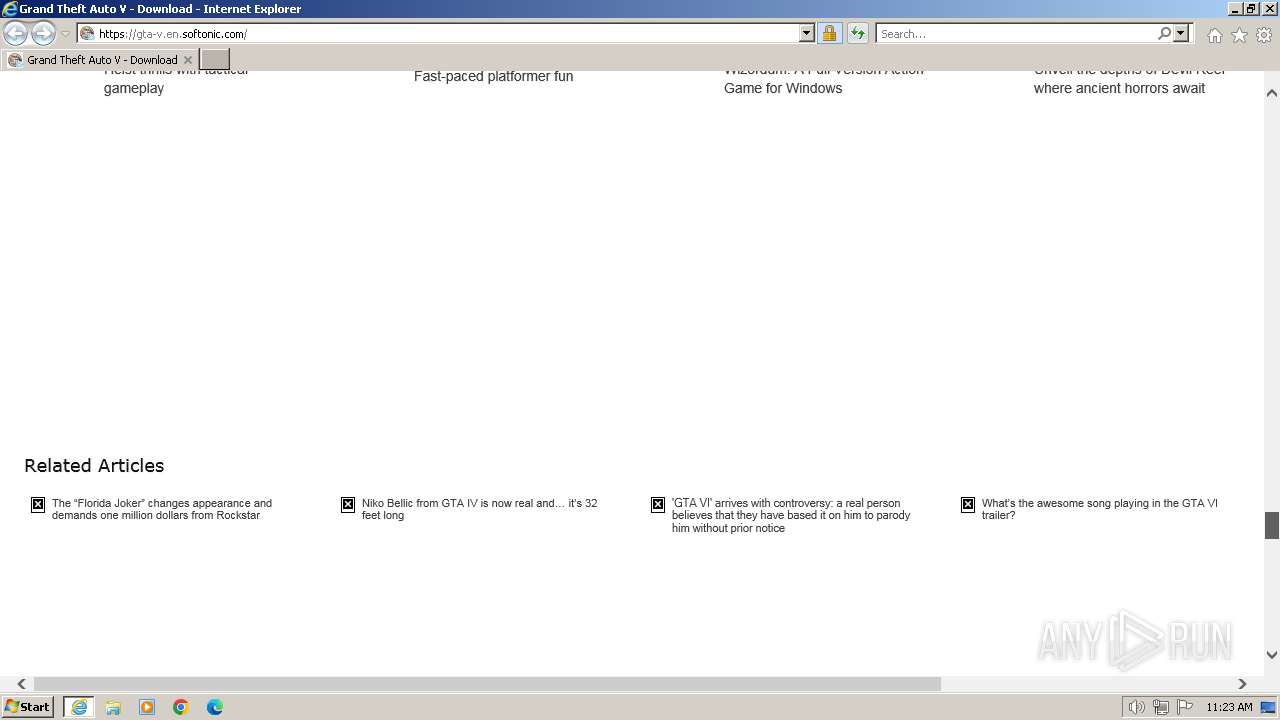Screen dimensions: 1280x720
Task: Click the horizontal scrollbar right arrow
Action: [x=1242, y=684]
